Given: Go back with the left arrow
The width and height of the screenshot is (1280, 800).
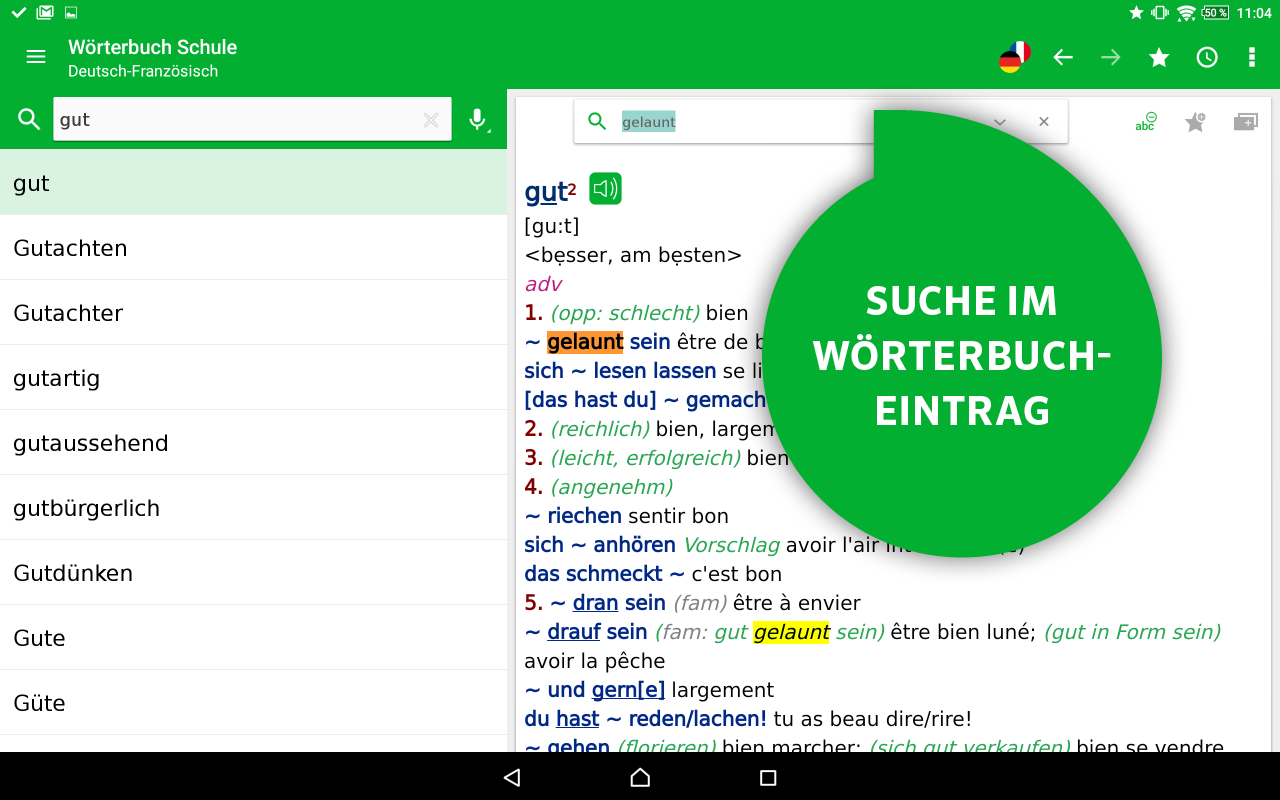Looking at the screenshot, I should click(1063, 57).
